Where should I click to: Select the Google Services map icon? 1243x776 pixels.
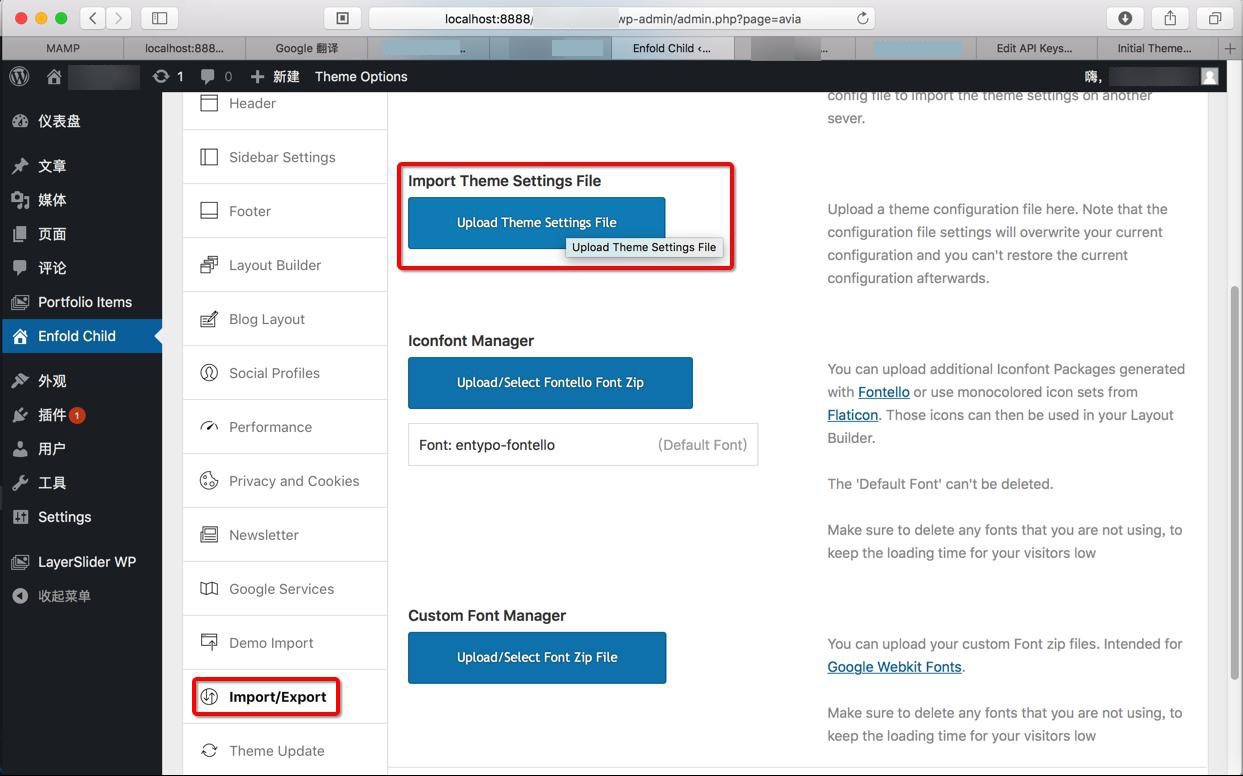tap(209, 589)
